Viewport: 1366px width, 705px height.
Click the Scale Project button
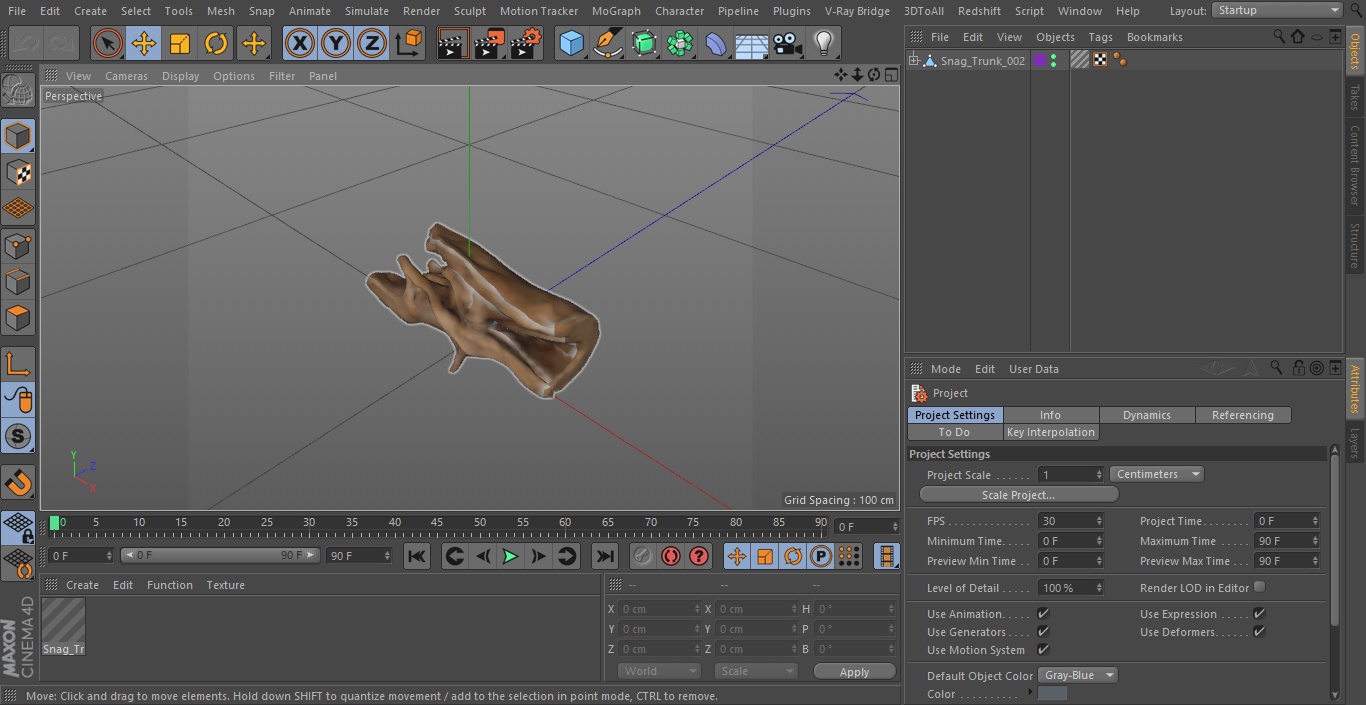coord(1018,495)
